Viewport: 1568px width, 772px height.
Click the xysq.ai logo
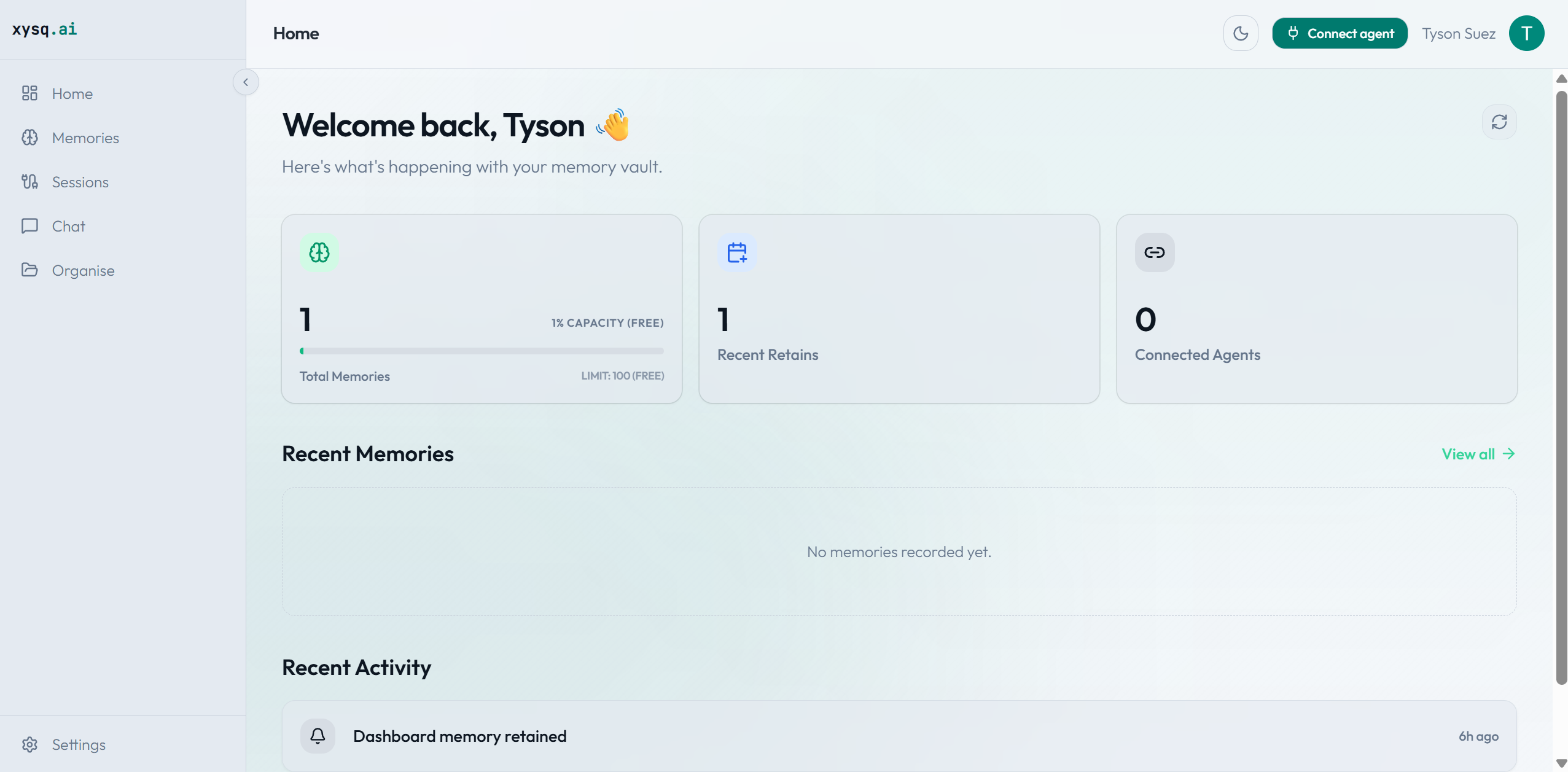pos(44,29)
